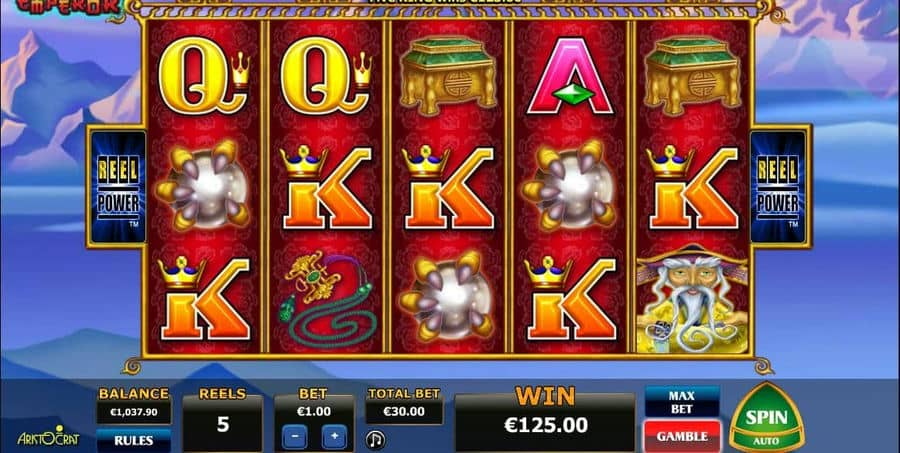Image resolution: width=900 pixels, height=453 pixels.
Task: Click the green Spin Auto button
Action: pos(766,420)
